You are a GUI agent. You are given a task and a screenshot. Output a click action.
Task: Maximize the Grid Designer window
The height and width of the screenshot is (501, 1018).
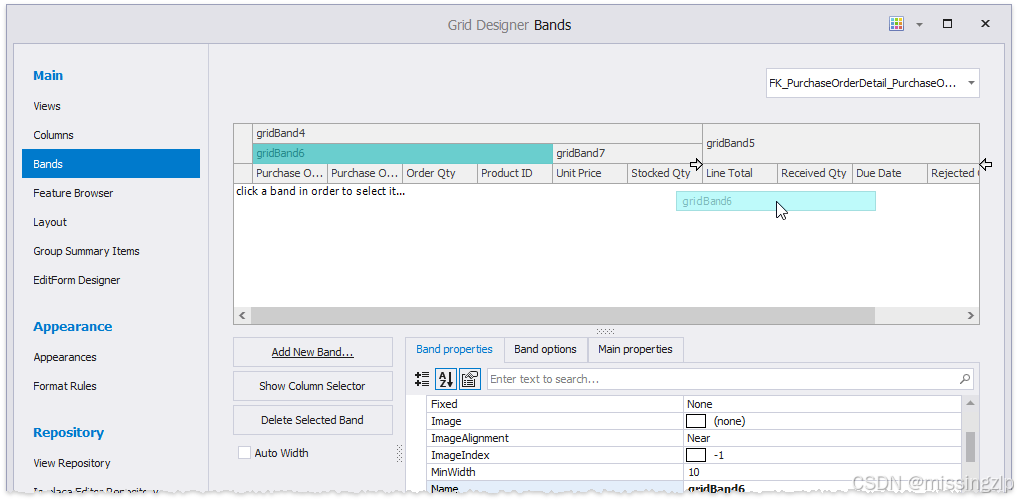click(x=947, y=25)
